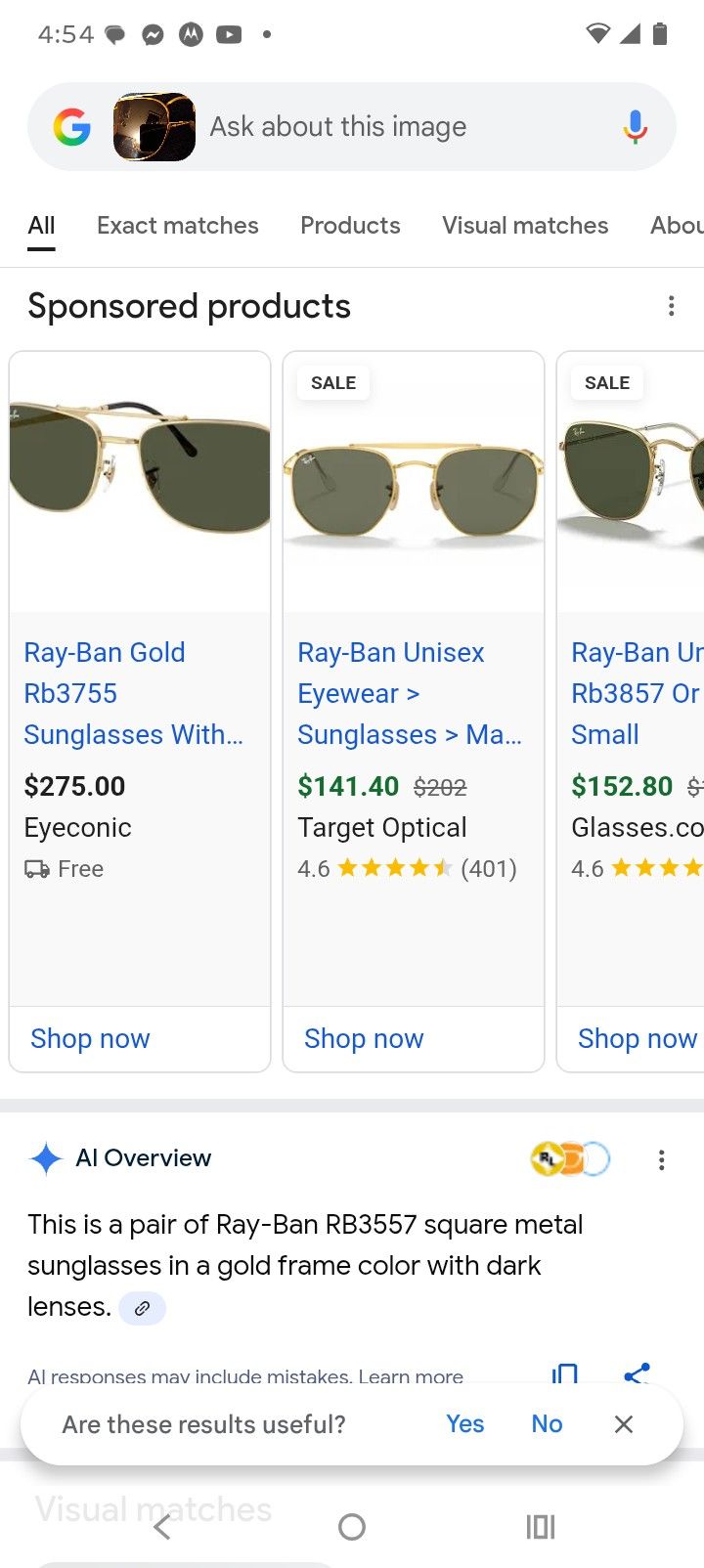Switch to Visual matches tab

[524, 225]
